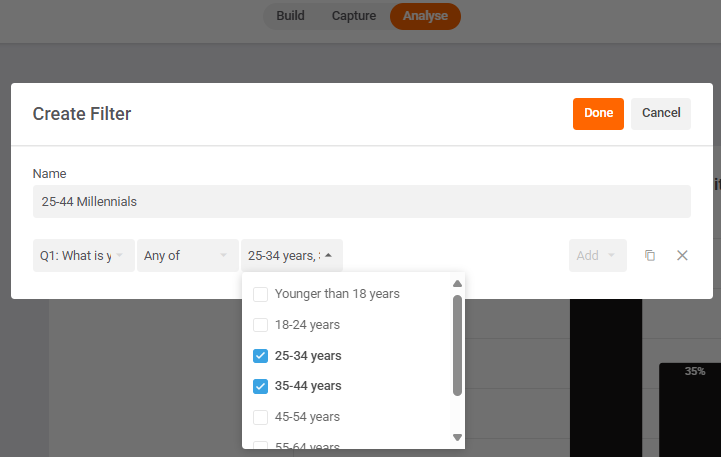Open the Any of condition dropdown
The width and height of the screenshot is (721, 457).
(188, 256)
